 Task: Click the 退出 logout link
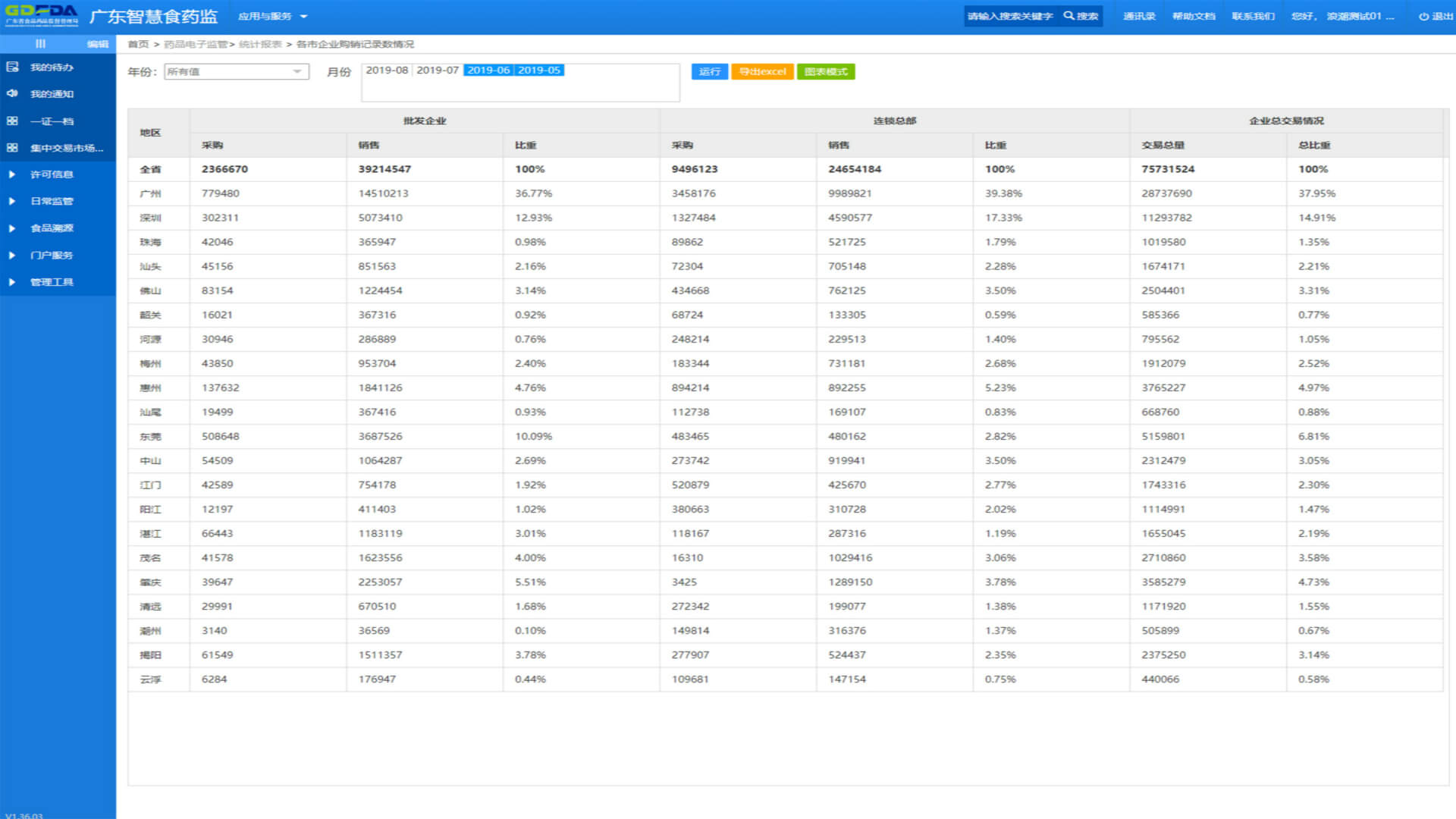click(x=1442, y=17)
